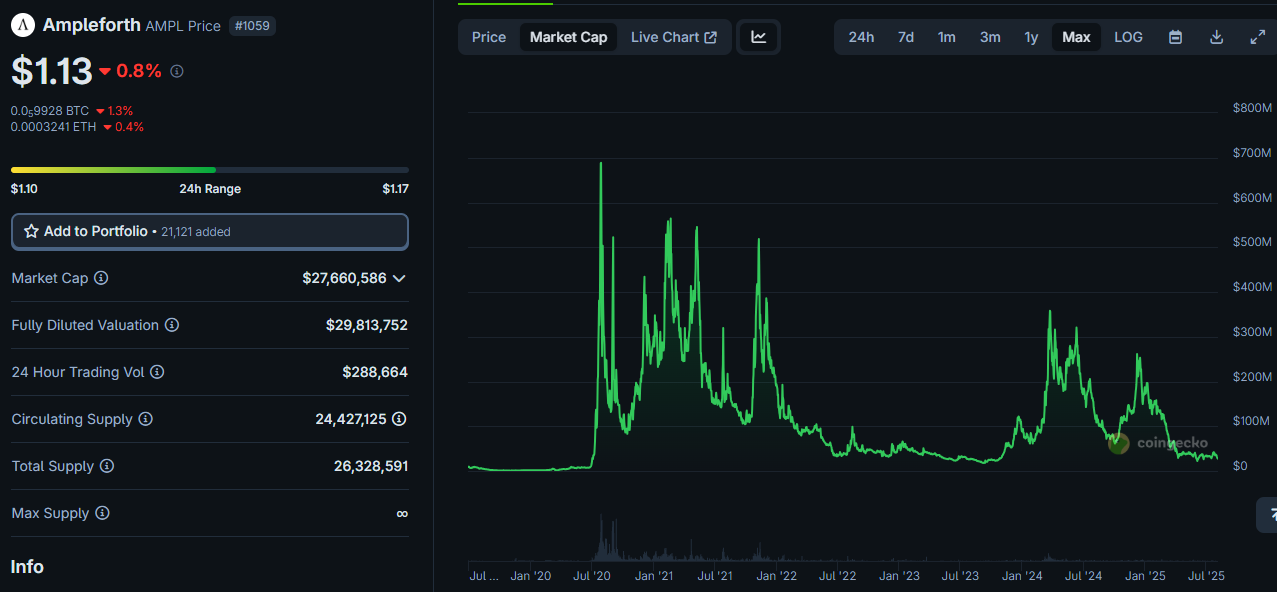Click the #1059 rank badge
The image size is (1277, 592).
252,26
